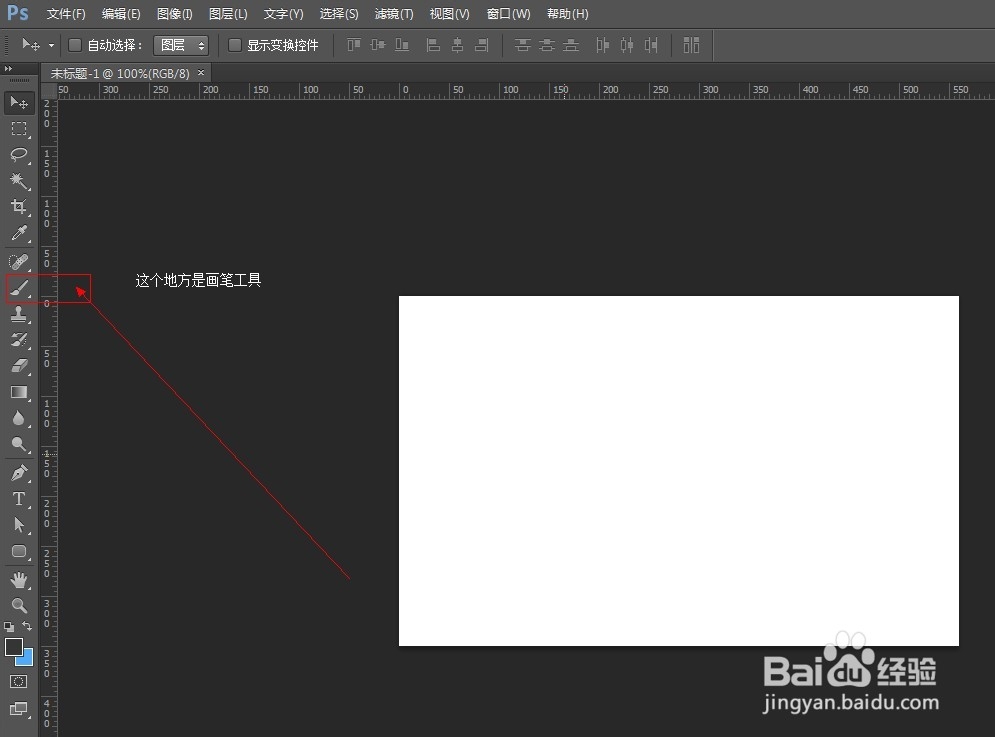Click the foreground color swatch
Screen dimensions: 995x737
(x=14, y=648)
